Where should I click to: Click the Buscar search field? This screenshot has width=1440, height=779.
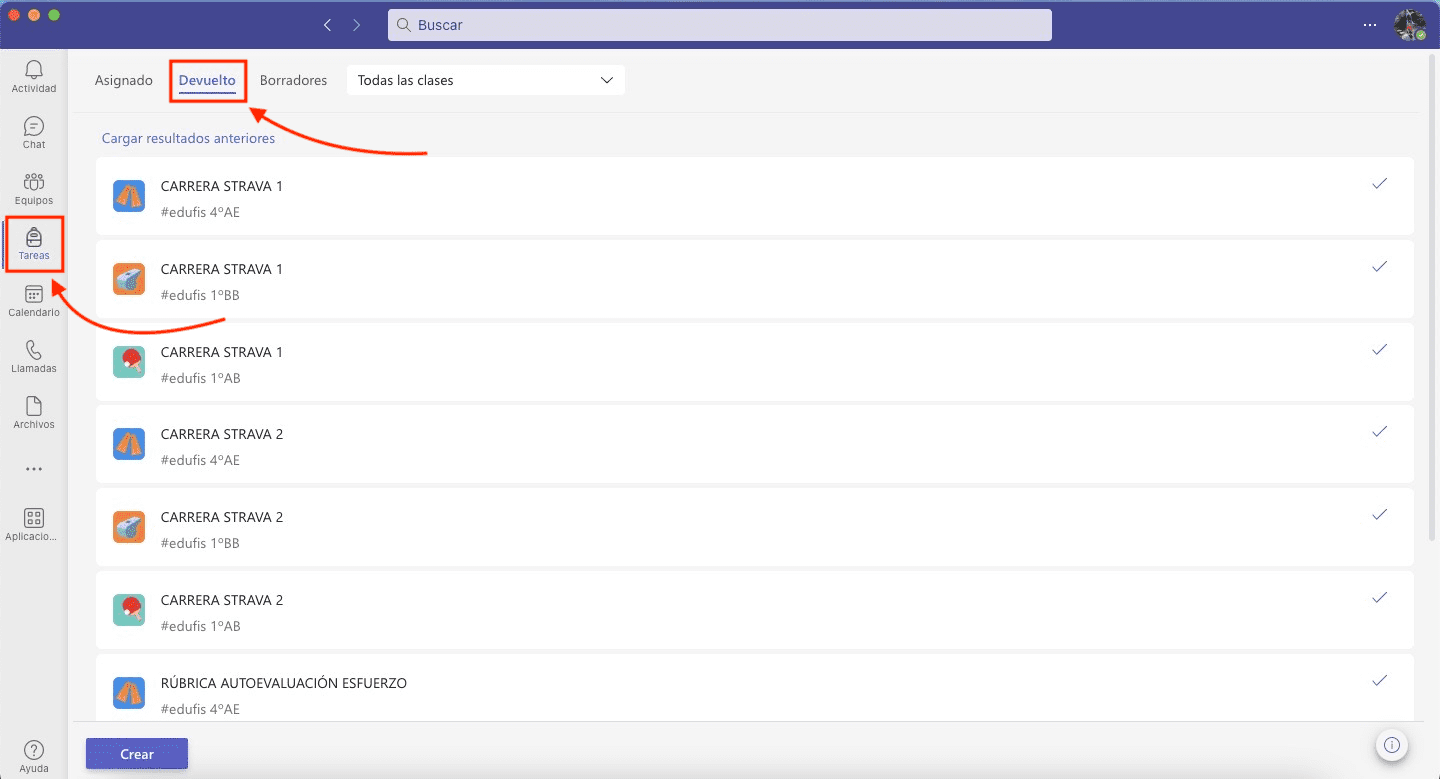point(719,25)
